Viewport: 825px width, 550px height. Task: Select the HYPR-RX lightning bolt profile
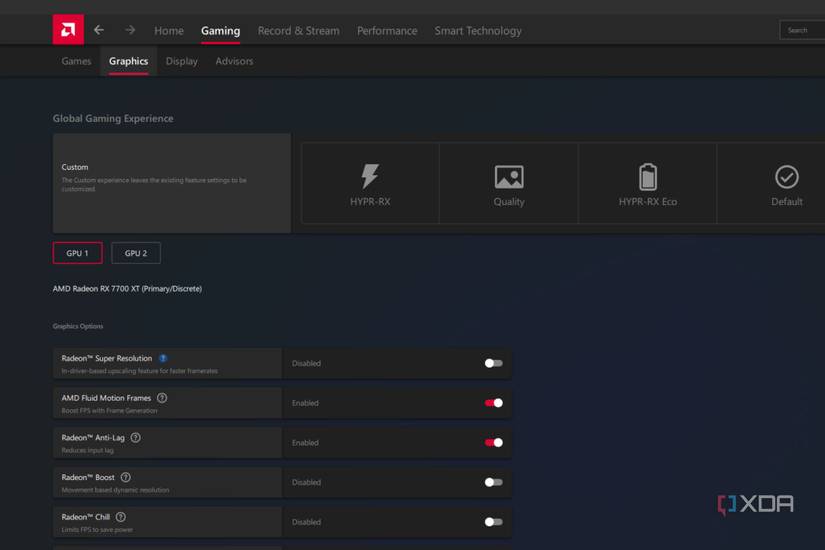(x=370, y=184)
